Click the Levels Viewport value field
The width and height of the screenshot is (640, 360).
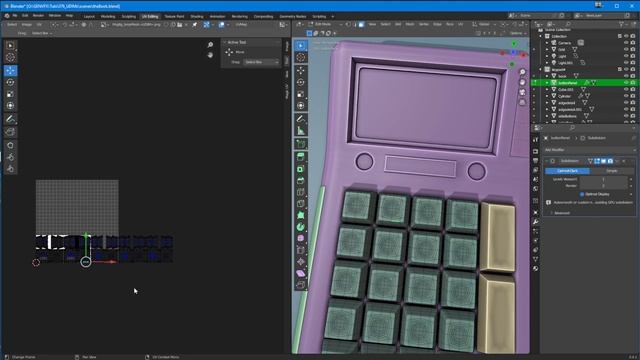coord(603,179)
